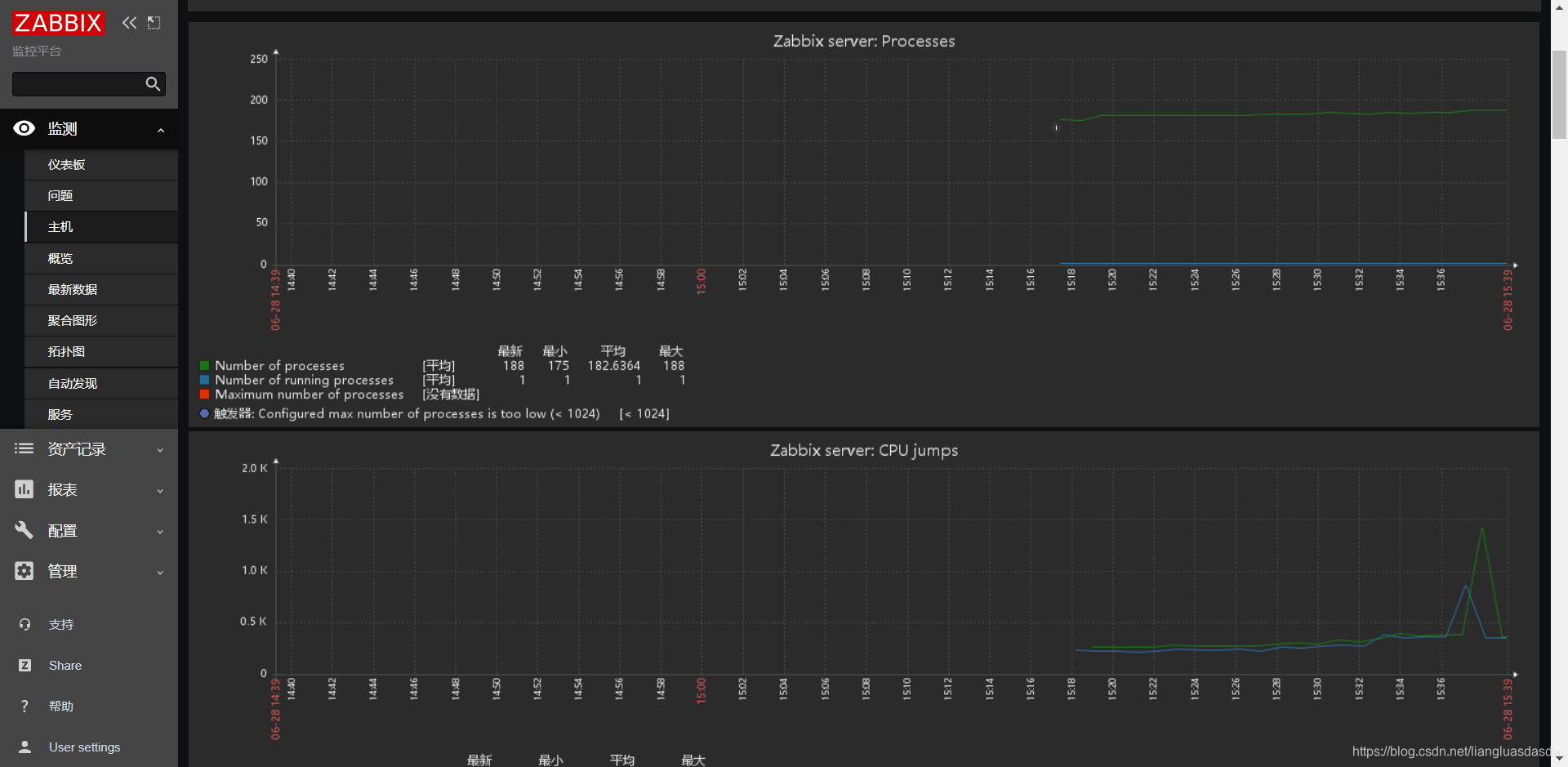The height and width of the screenshot is (767, 1568).
Task: Open the Share link
Action: (65, 666)
